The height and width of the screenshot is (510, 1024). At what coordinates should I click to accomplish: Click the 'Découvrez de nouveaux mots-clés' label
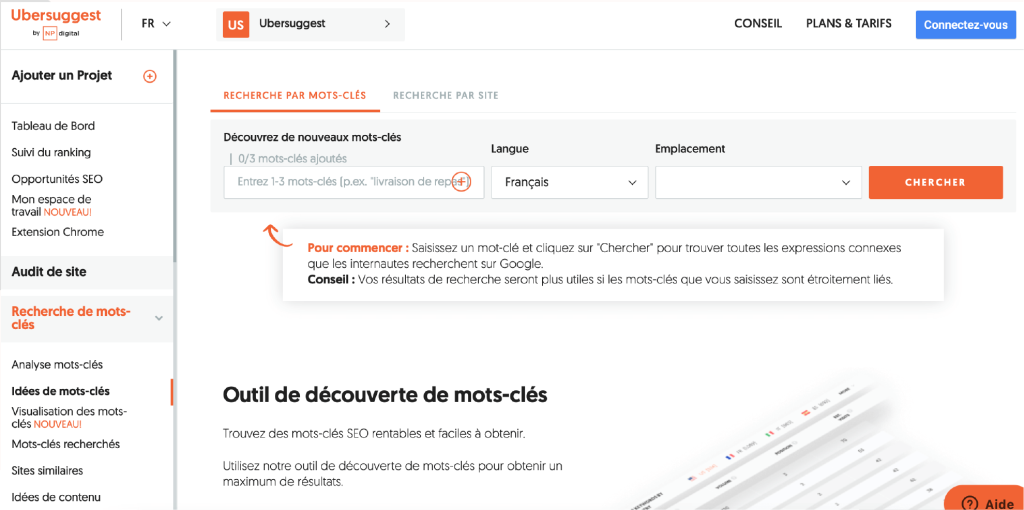[312, 137]
